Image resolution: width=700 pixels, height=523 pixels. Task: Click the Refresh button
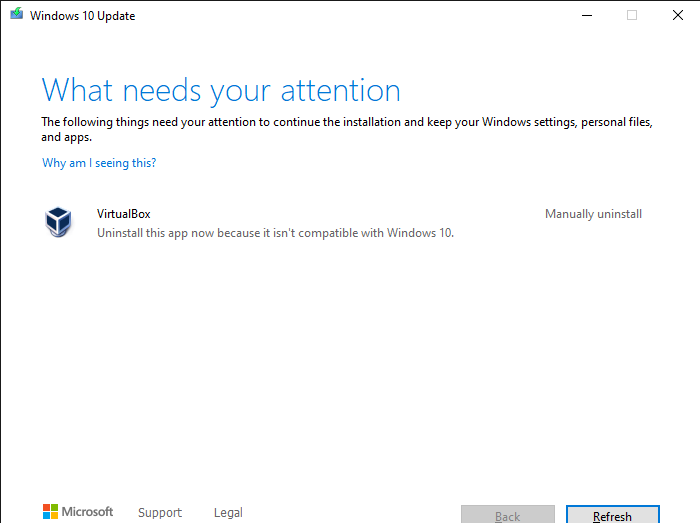612,515
